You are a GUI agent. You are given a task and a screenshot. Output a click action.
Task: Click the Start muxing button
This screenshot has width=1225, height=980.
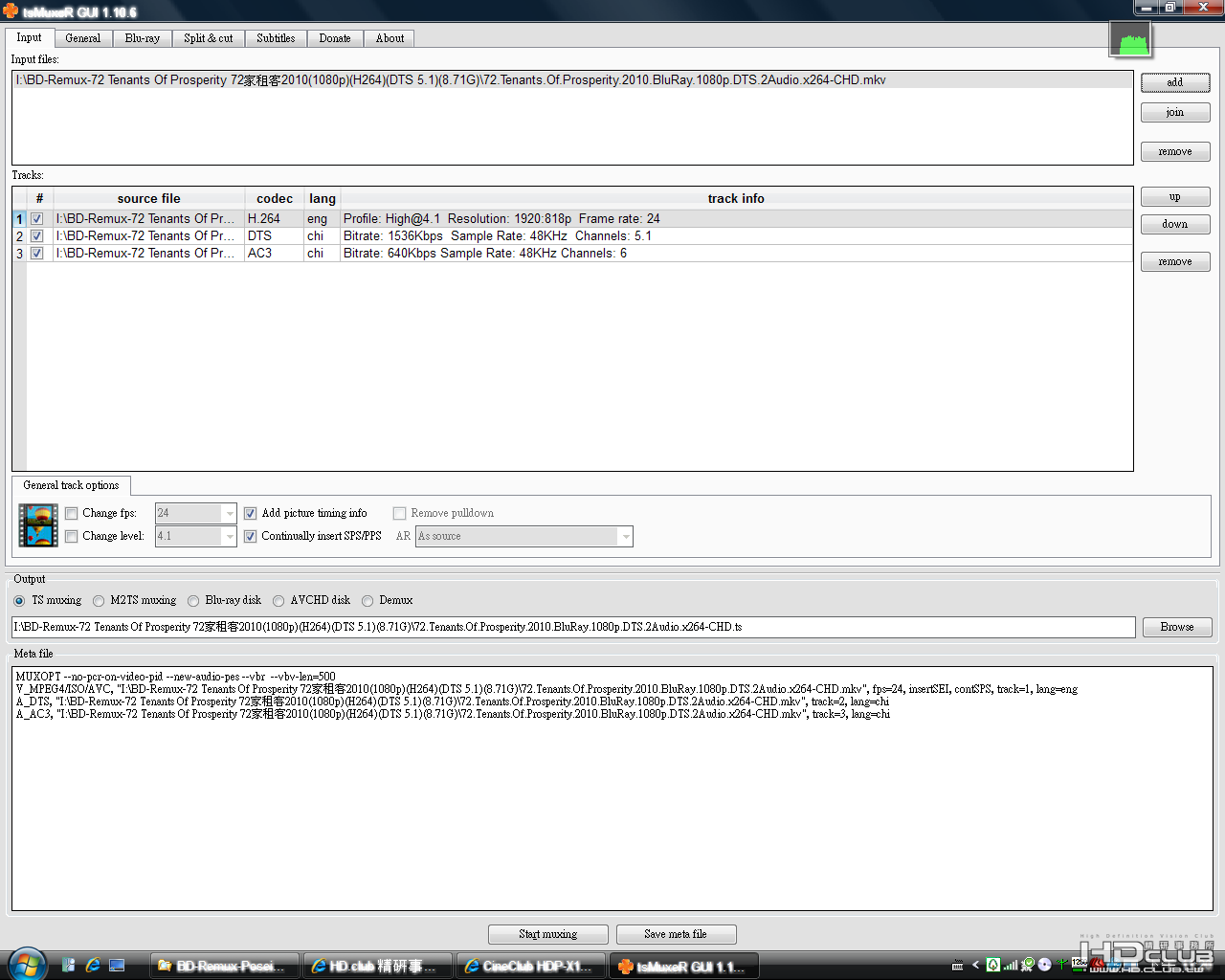548,934
